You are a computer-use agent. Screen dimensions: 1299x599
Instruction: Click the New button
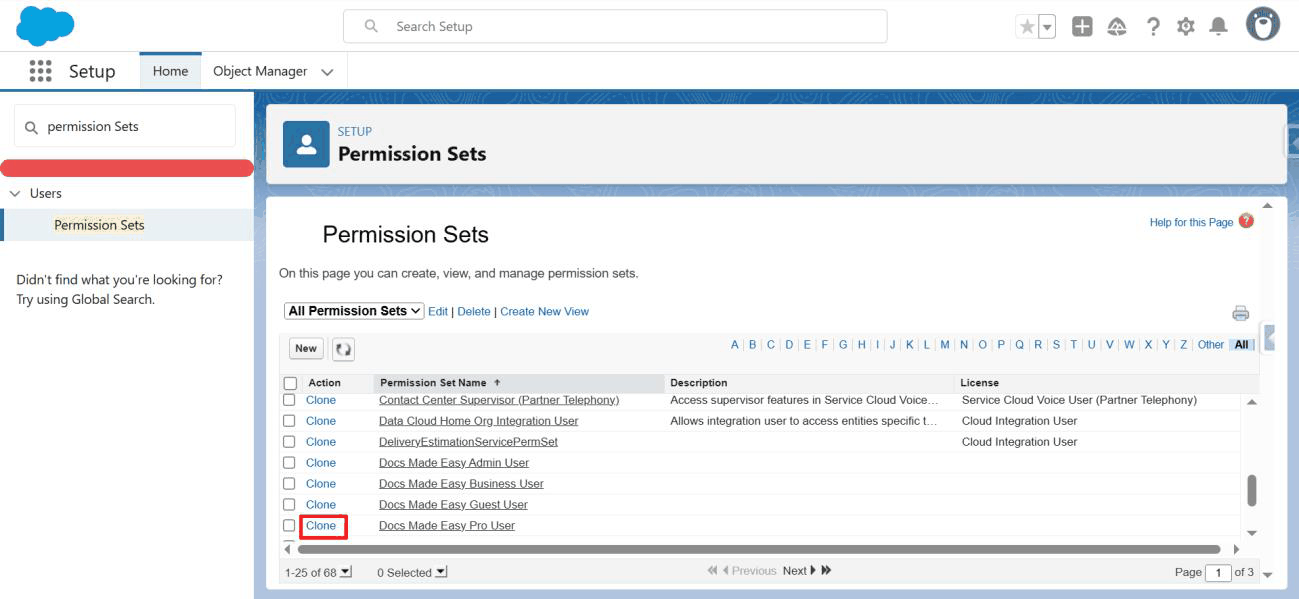point(306,348)
